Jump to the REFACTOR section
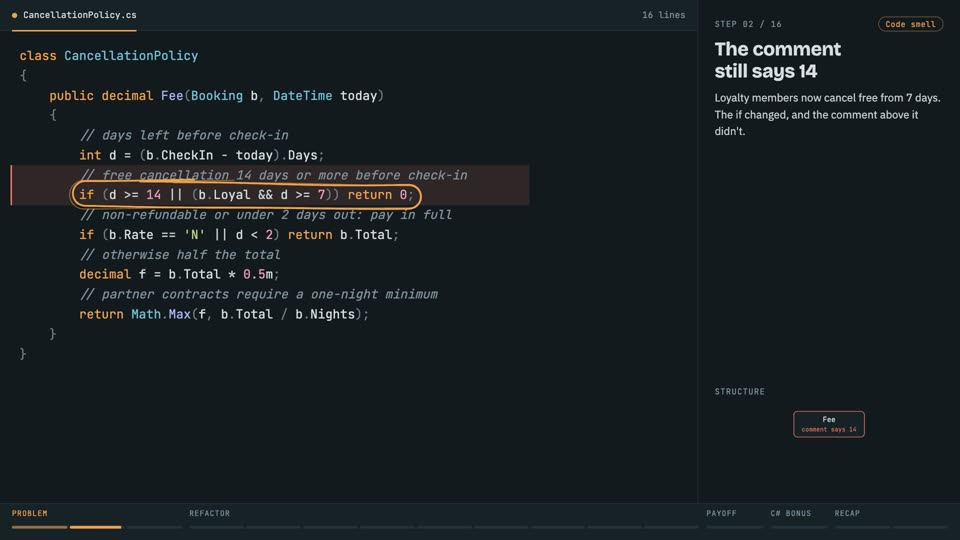Image resolution: width=960 pixels, height=540 pixels. [209, 513]
